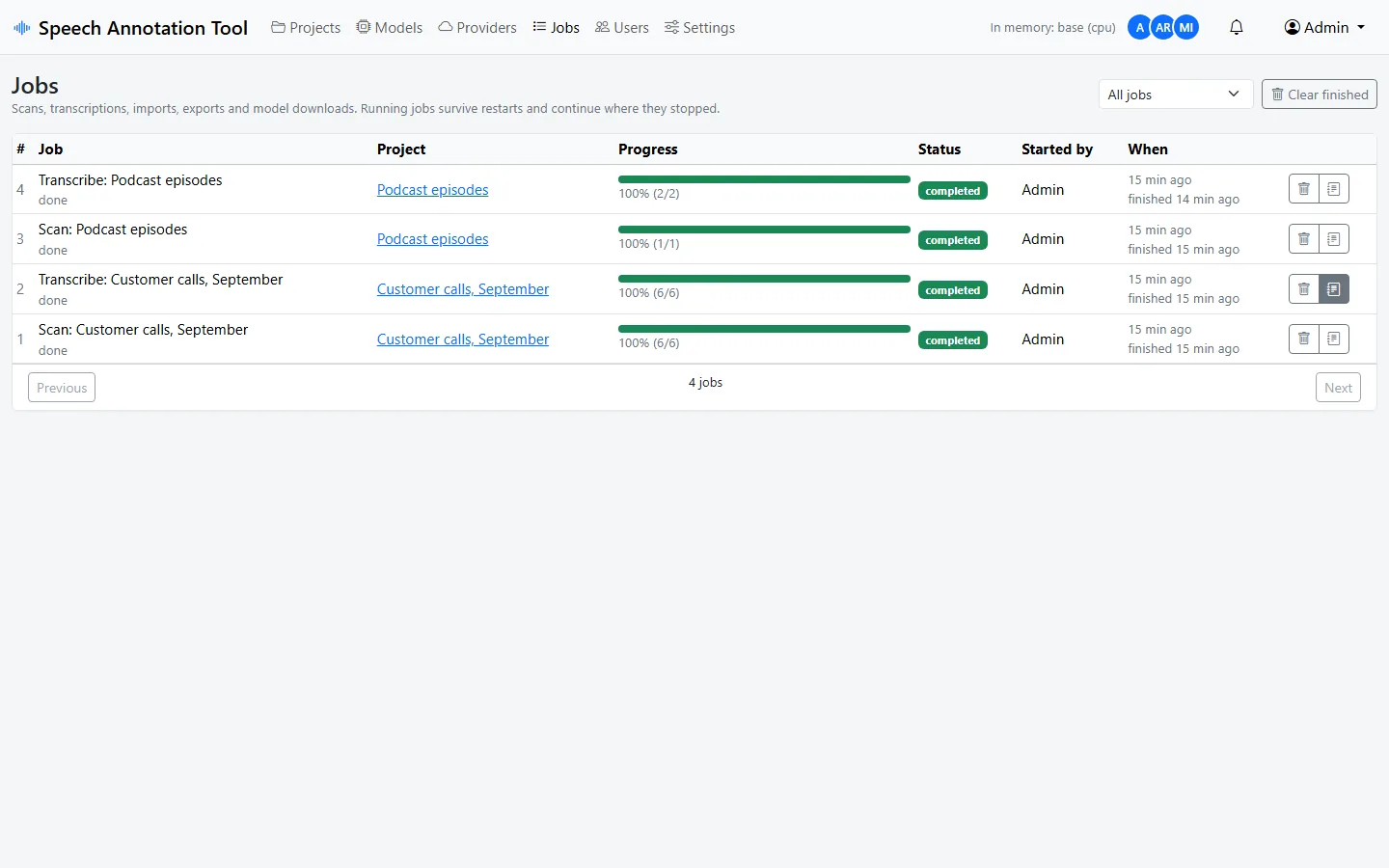The height and width of the screenshot is (868, 1389).
Task: Click the 'AR' user avatar
Action: pos(1163,27)
